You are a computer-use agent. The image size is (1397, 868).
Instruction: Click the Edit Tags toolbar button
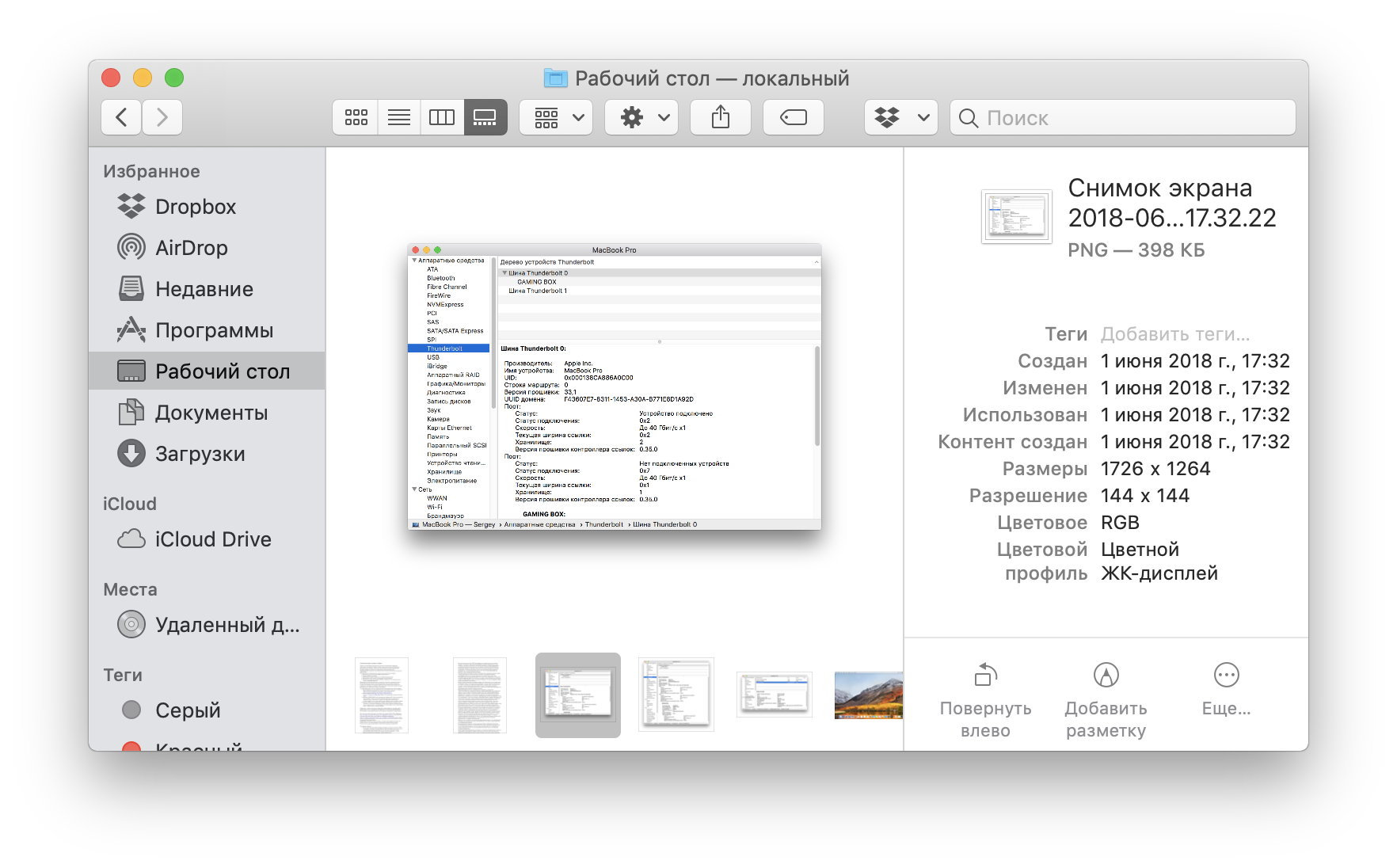pyautogui.click(x=794, y=118)
